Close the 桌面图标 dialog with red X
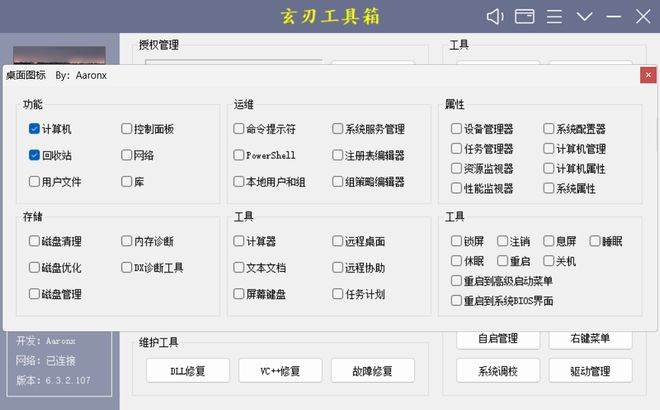Image resolution: width=660 pixels, height=410 pixels. click(x=648, y=75)
